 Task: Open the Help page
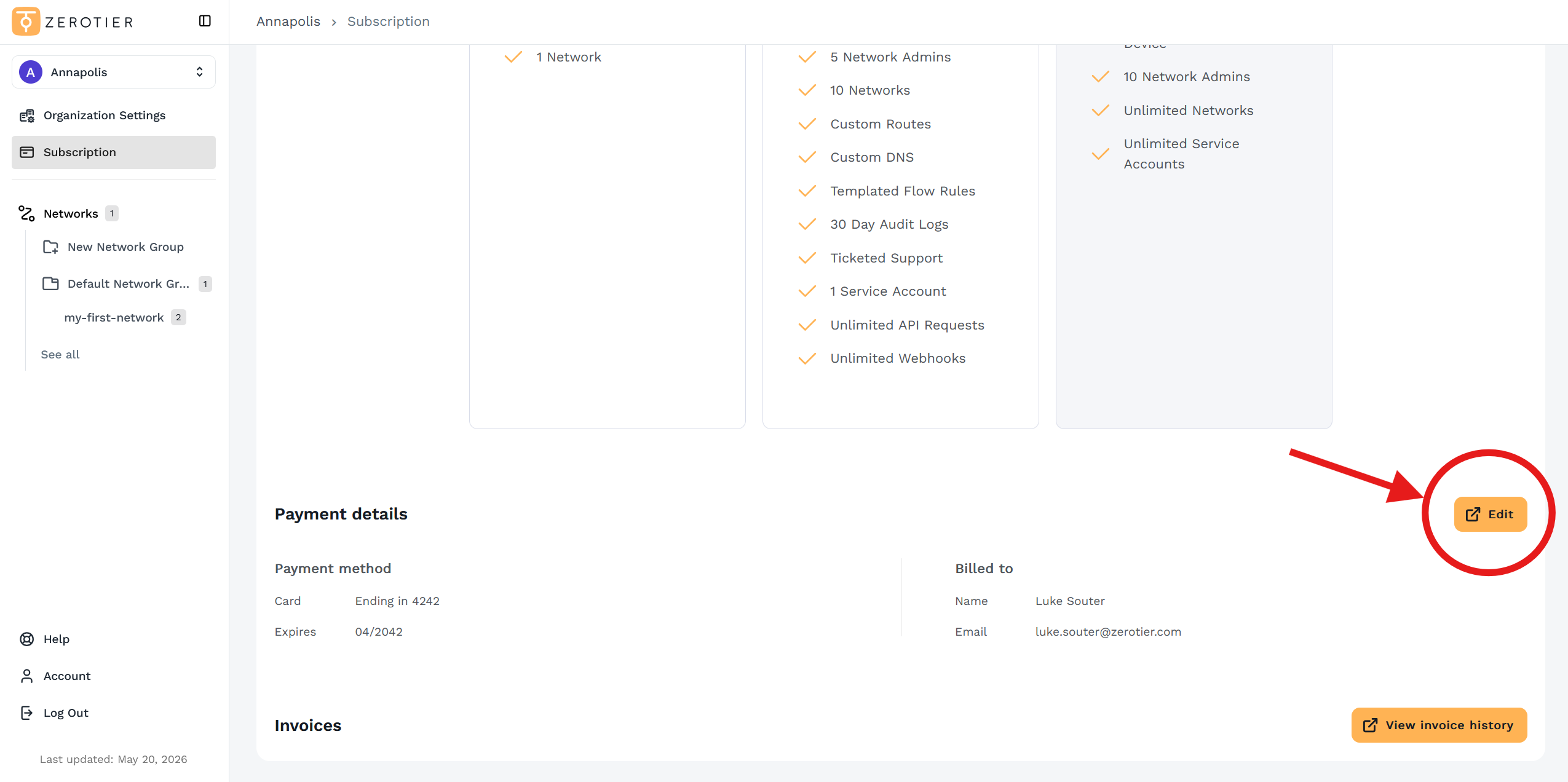coord(57,639)
